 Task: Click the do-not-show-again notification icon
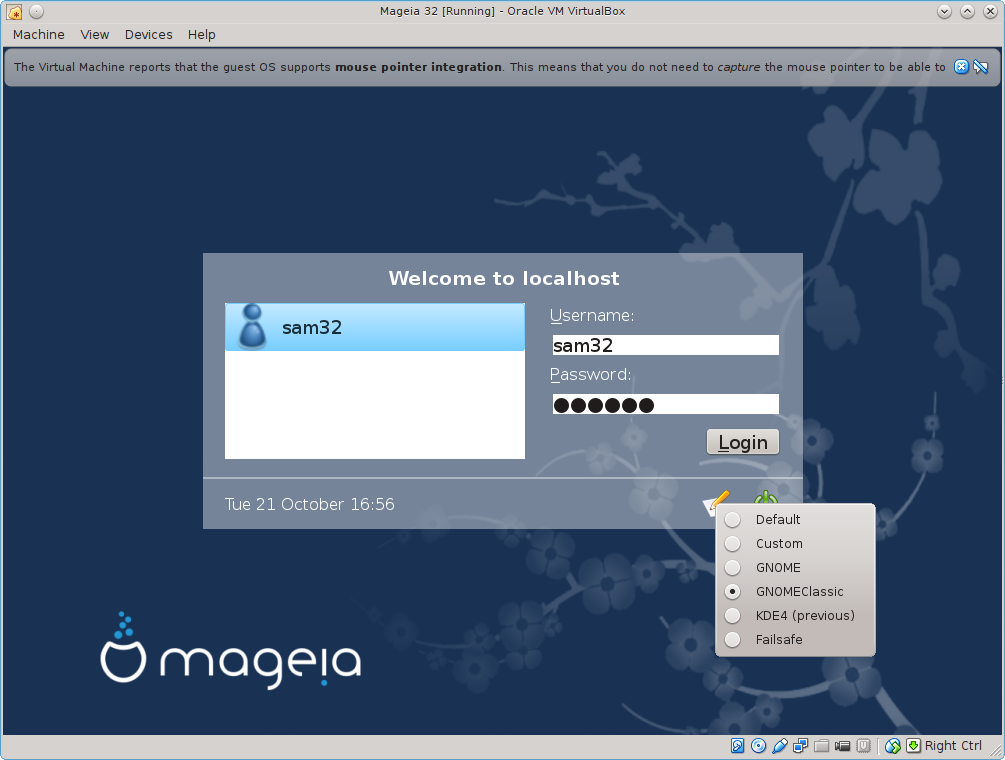click(981, 67)
